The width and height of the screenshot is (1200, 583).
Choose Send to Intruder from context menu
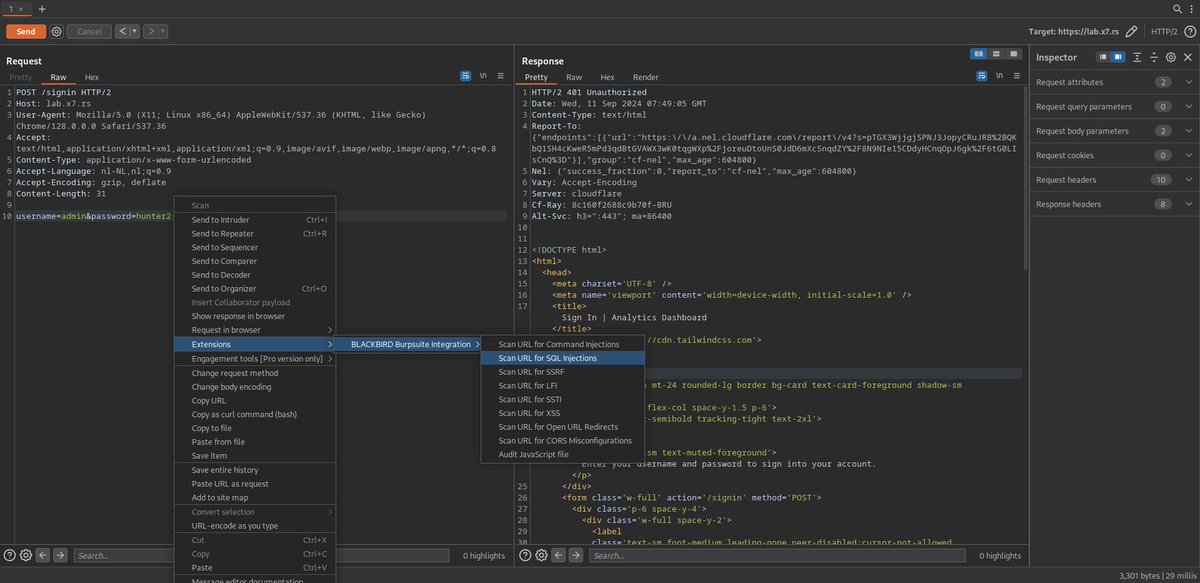[255, 220]
